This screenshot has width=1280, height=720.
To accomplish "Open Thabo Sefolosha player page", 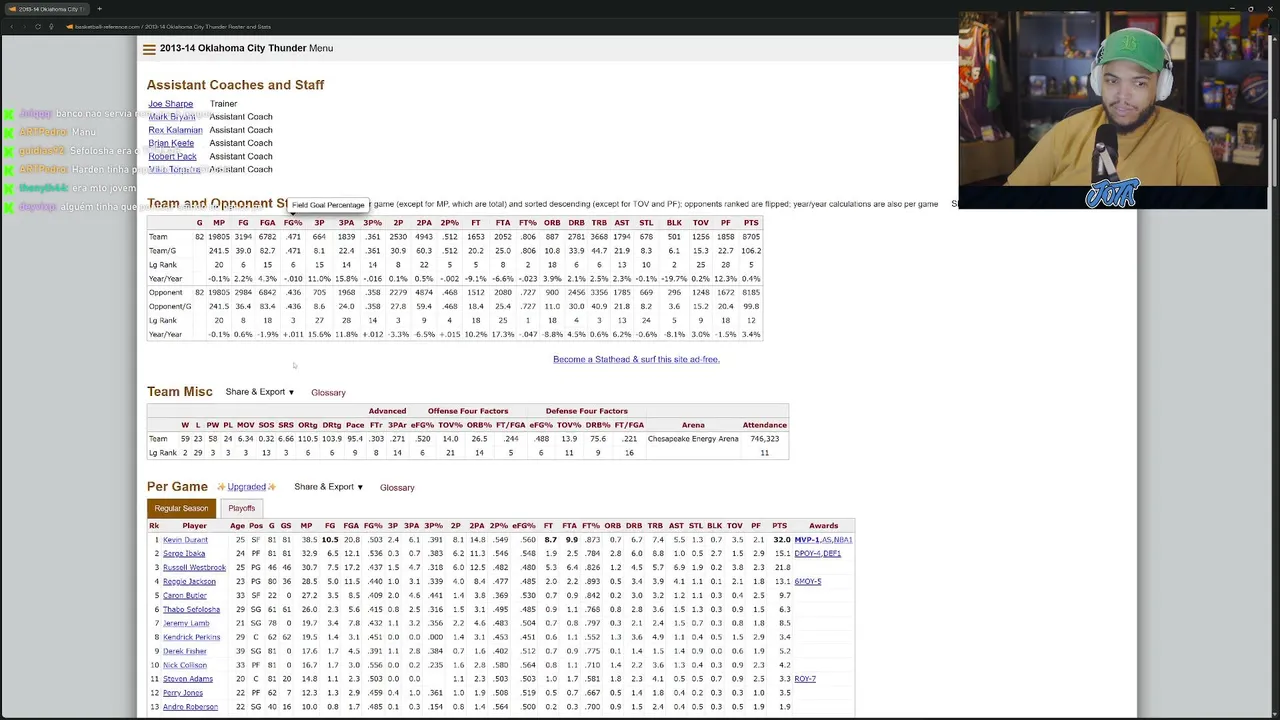I will 191,609.
